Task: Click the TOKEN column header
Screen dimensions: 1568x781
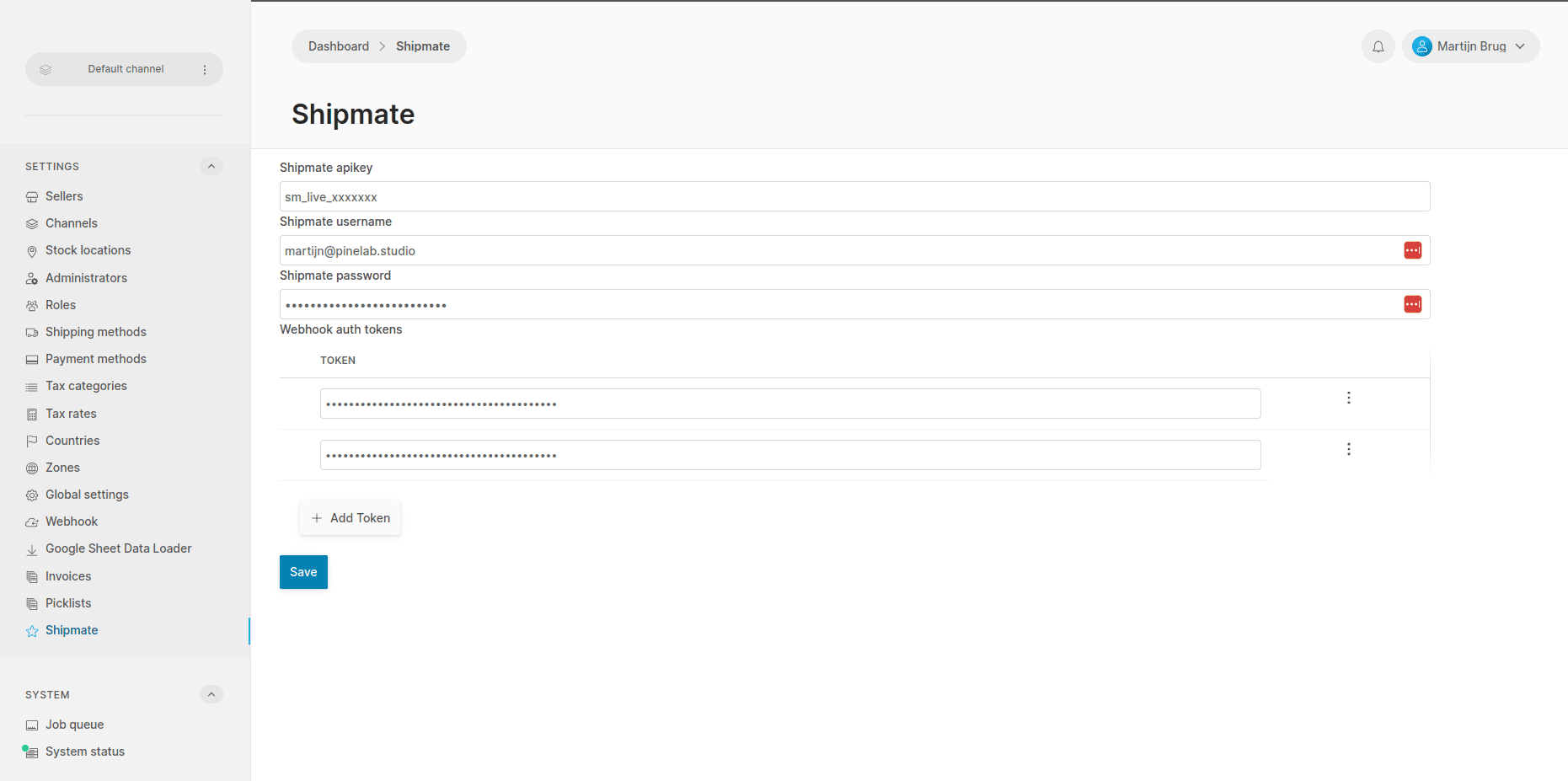Action: pyautogui.click(x=338, y=361)
